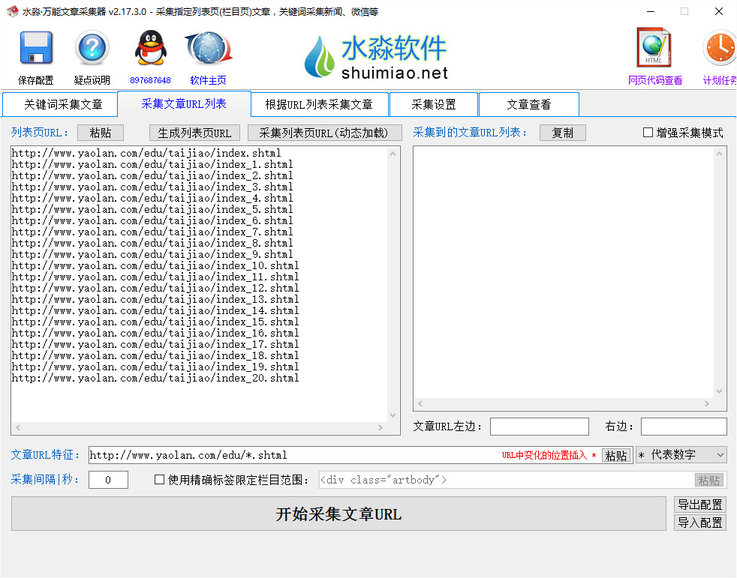Switch to the 文章查看 tab

pos(528,104)
